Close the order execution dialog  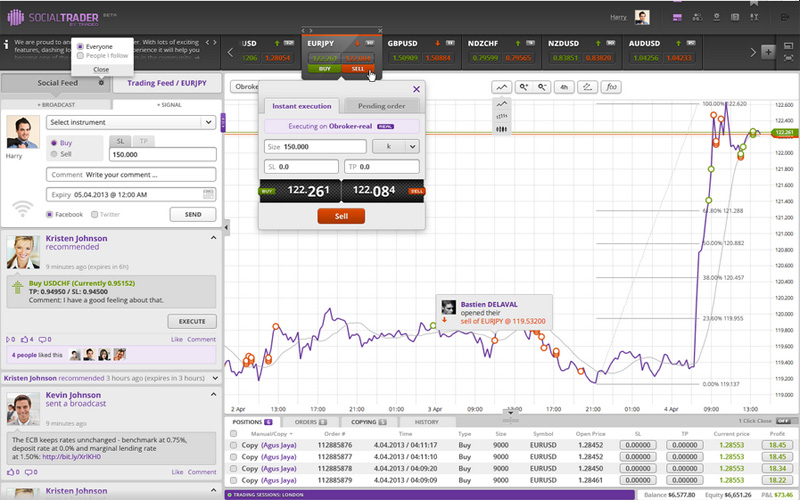coord(416,89)
